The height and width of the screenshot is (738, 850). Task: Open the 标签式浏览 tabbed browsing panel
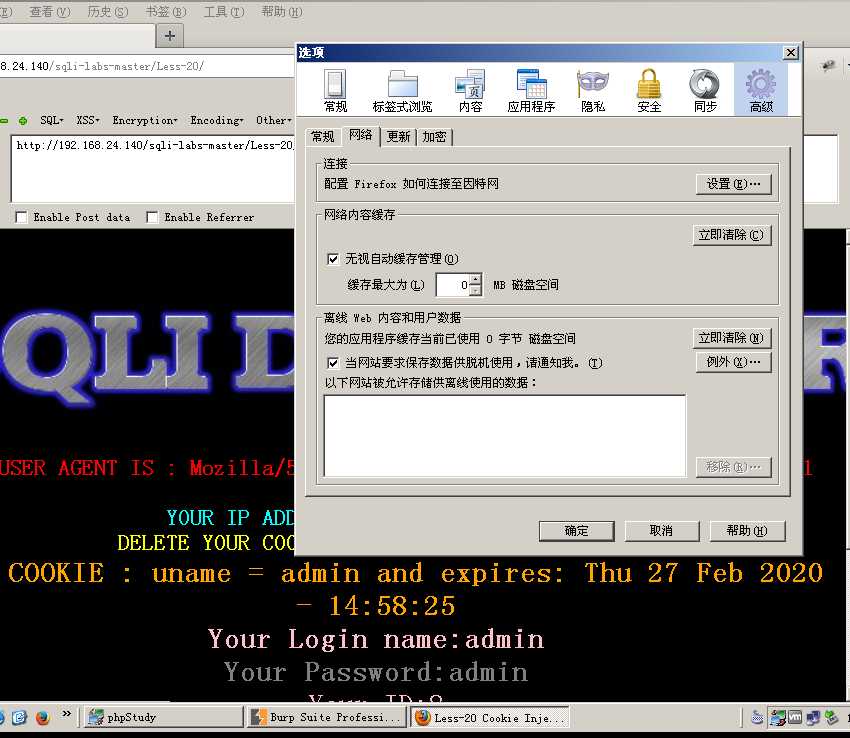(402, 91)
